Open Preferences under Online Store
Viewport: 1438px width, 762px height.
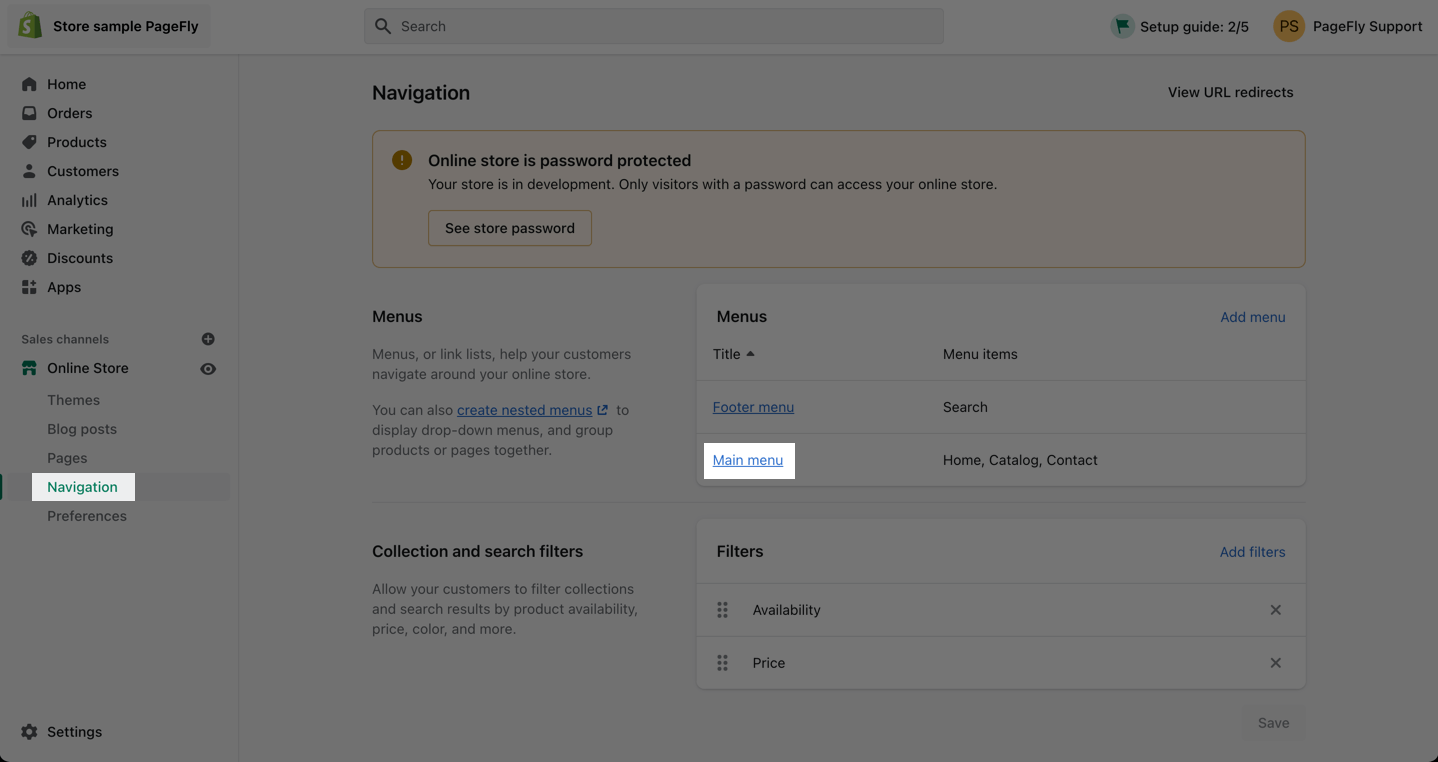pos(87,516)
